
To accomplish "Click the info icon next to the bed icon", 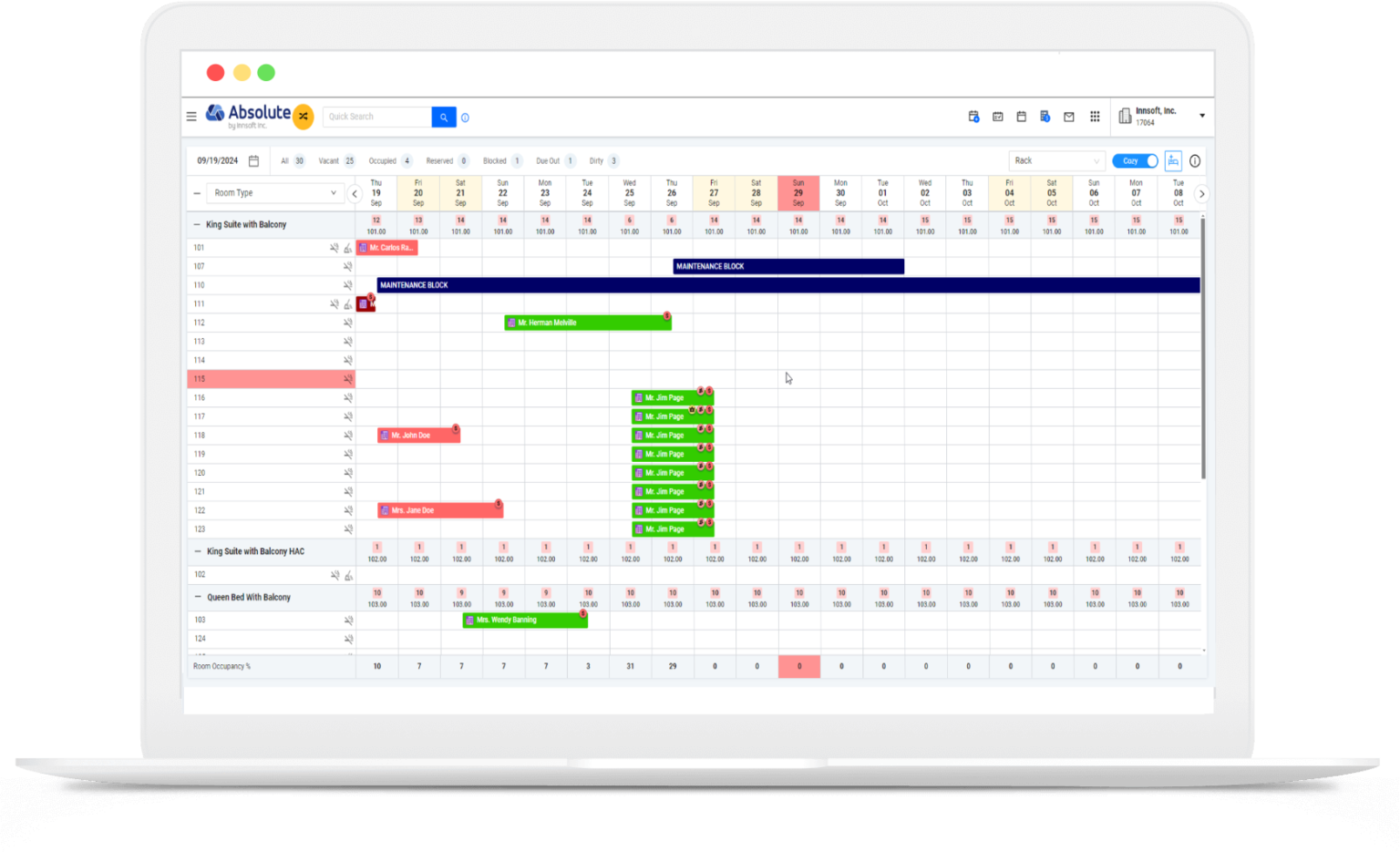I will point(1195,160).
